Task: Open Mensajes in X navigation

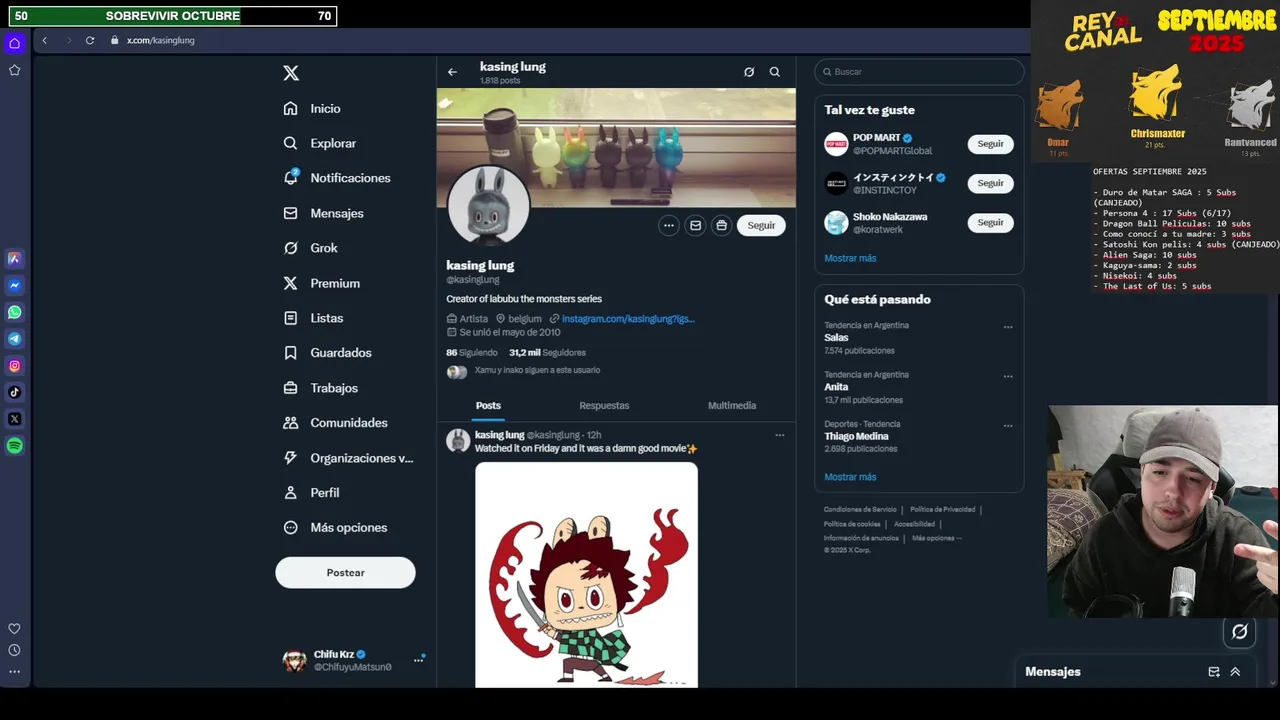Action: [x=324, y=213]
